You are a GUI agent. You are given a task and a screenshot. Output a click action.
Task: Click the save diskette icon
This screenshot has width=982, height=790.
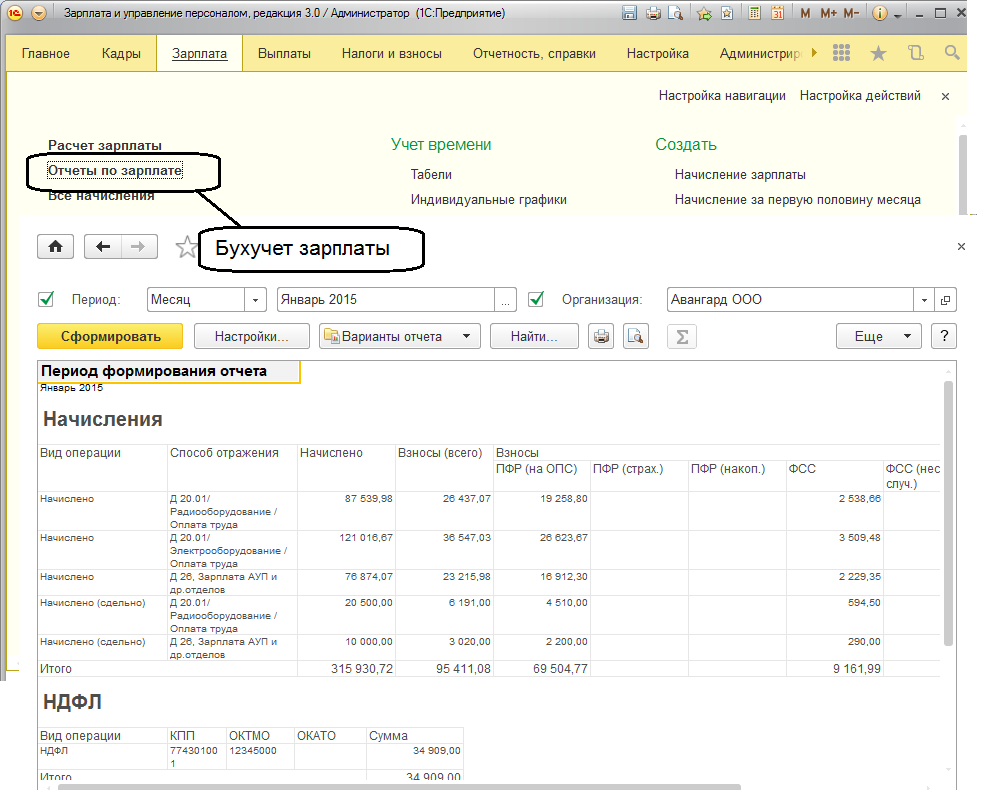(629, 14)
